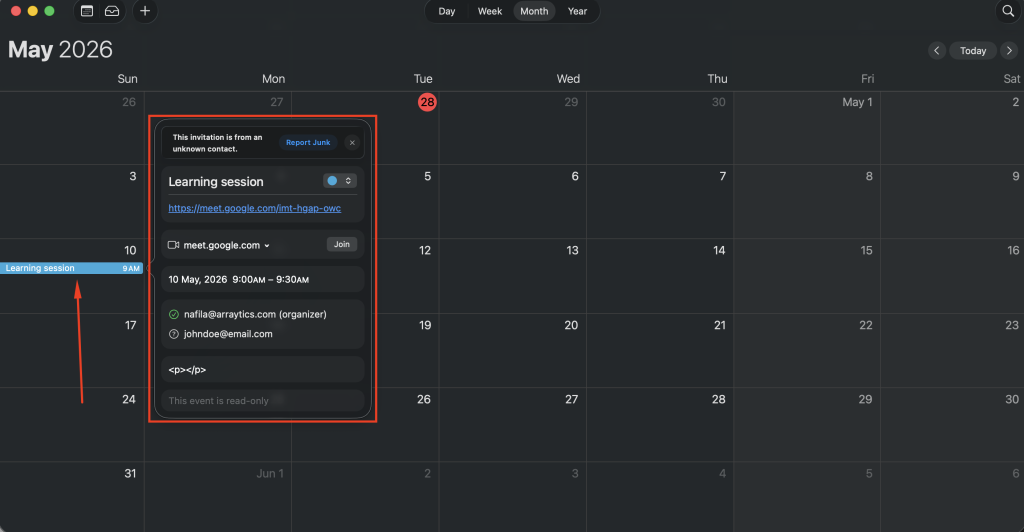Viewport: 1024px width, 532px height.
Task: Click the blue calendar color dot
Action: (332, 181)
